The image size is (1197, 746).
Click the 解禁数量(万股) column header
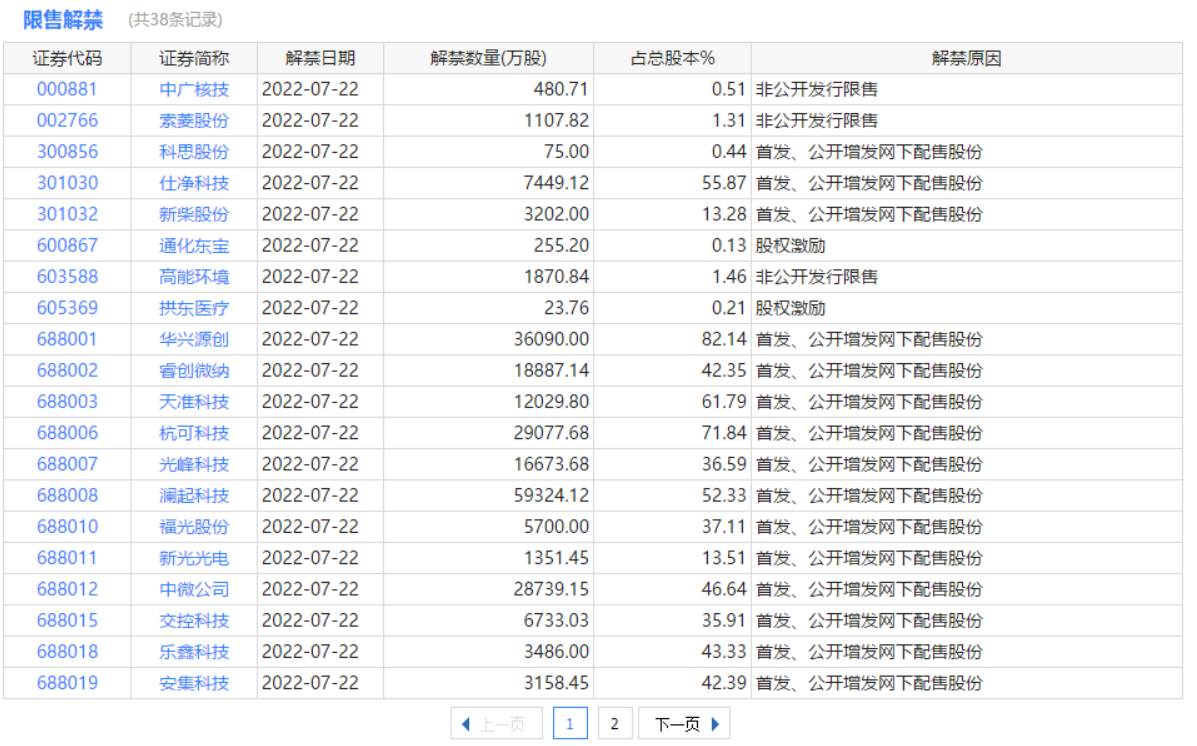point(488,58)
